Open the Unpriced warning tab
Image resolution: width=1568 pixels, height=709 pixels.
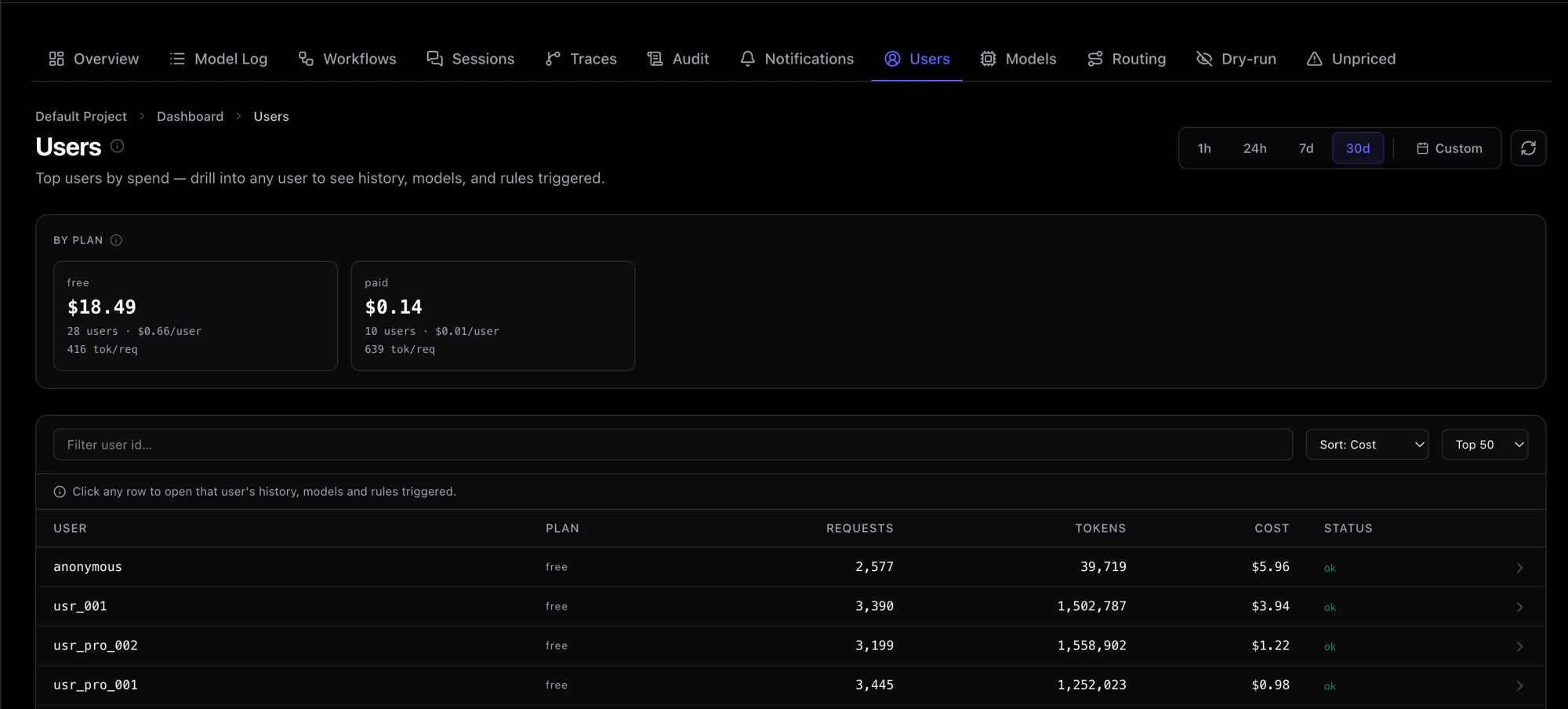(1351, 59)
